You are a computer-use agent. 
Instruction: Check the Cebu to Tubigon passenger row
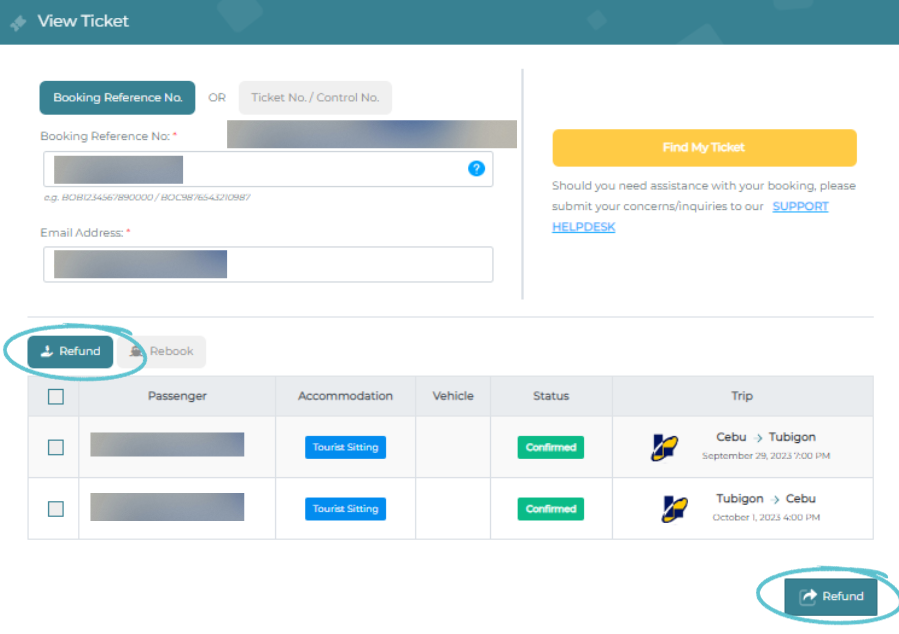coord(56,447)
